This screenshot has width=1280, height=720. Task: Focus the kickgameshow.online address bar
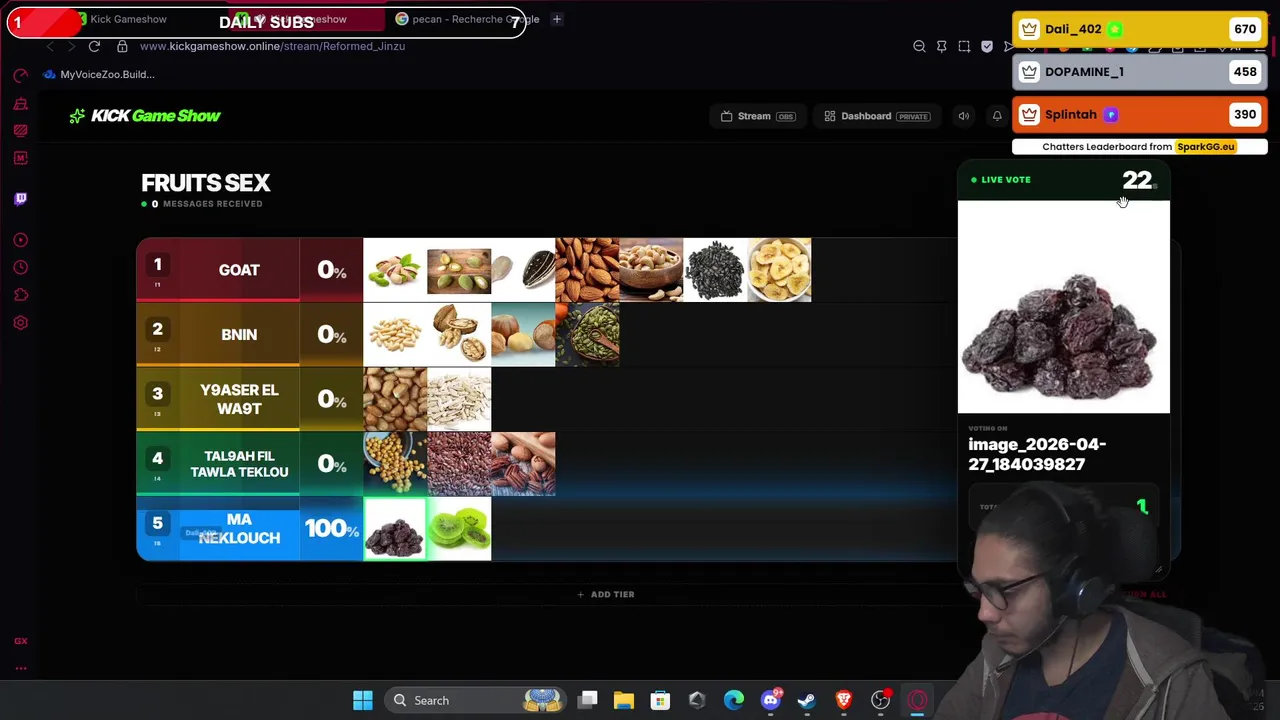[272, 46]
